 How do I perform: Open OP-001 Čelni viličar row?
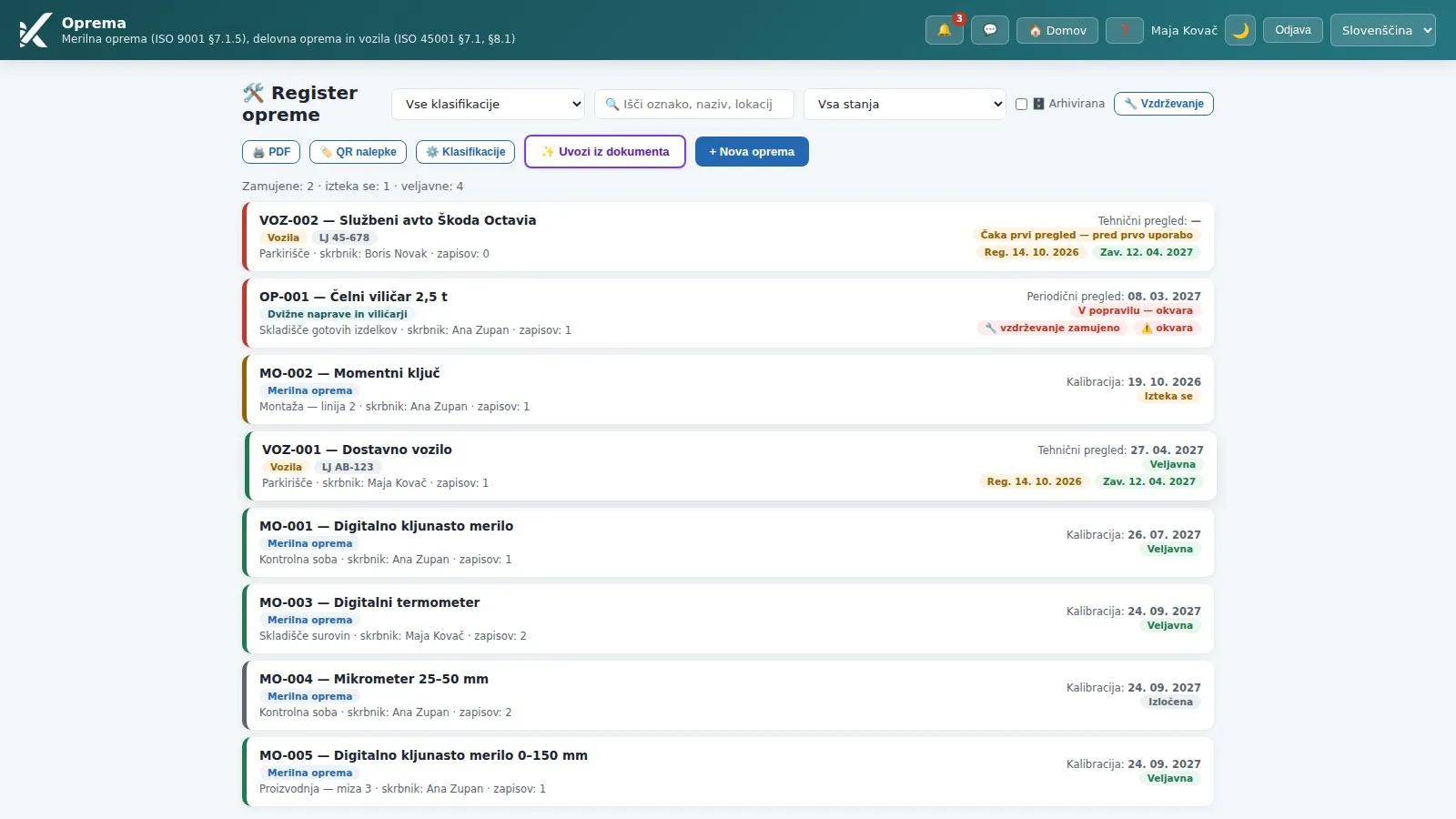[728, 313]
